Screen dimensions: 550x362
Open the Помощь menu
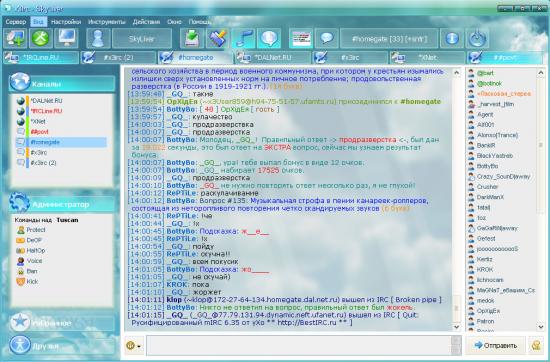[x=200, y=22]
